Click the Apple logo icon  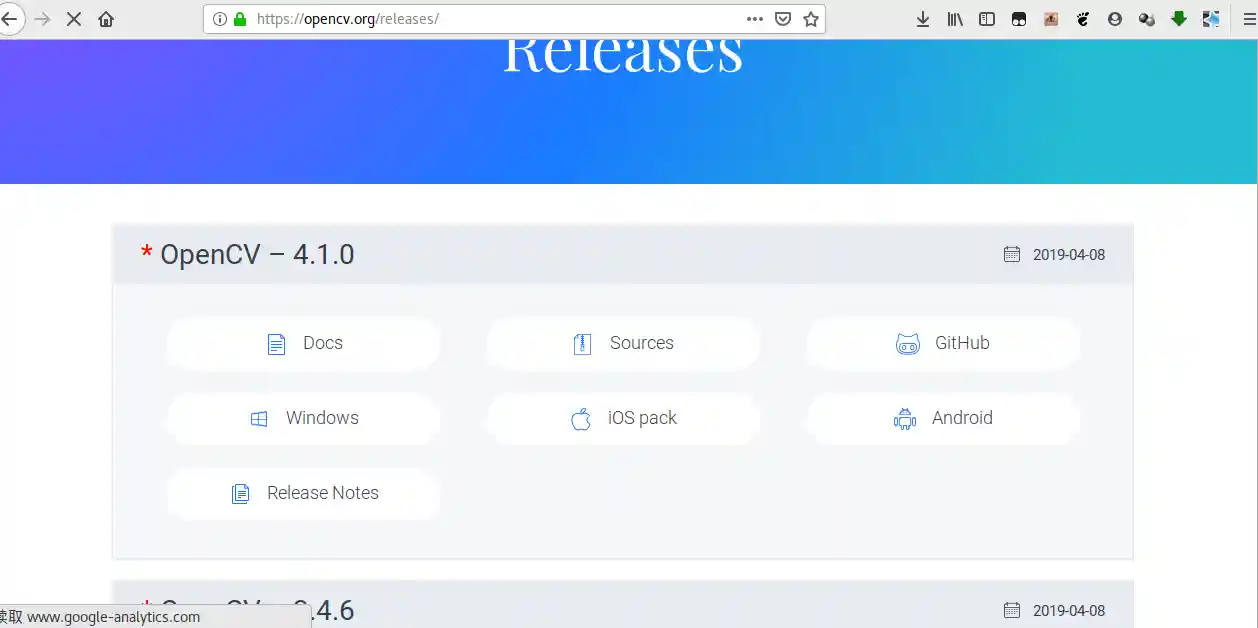point(581,418)
